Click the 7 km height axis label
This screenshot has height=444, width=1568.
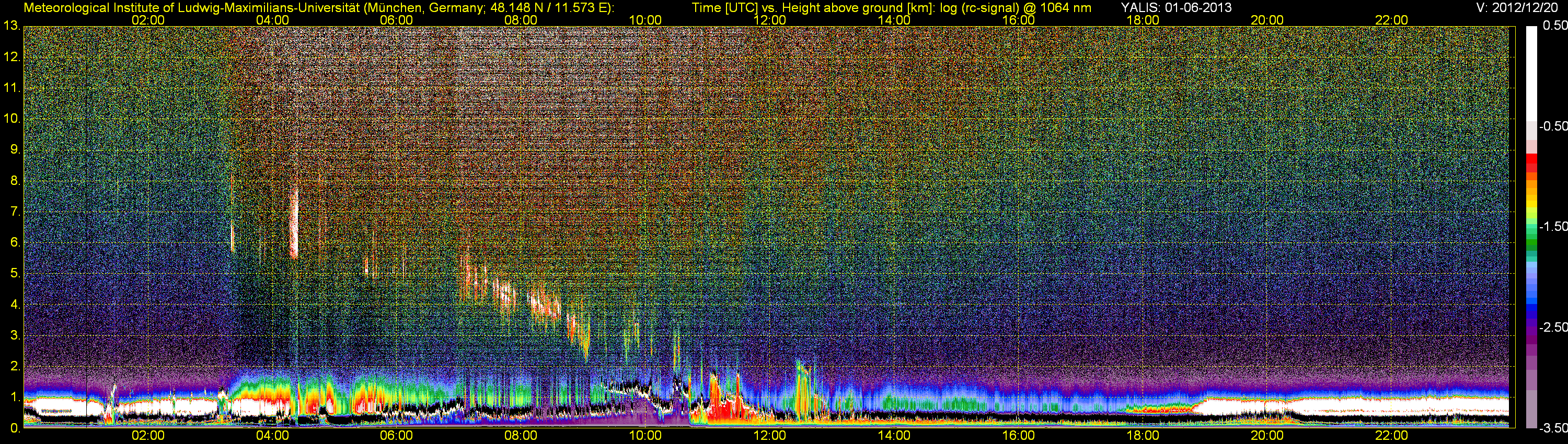click(x=15, y=212)
